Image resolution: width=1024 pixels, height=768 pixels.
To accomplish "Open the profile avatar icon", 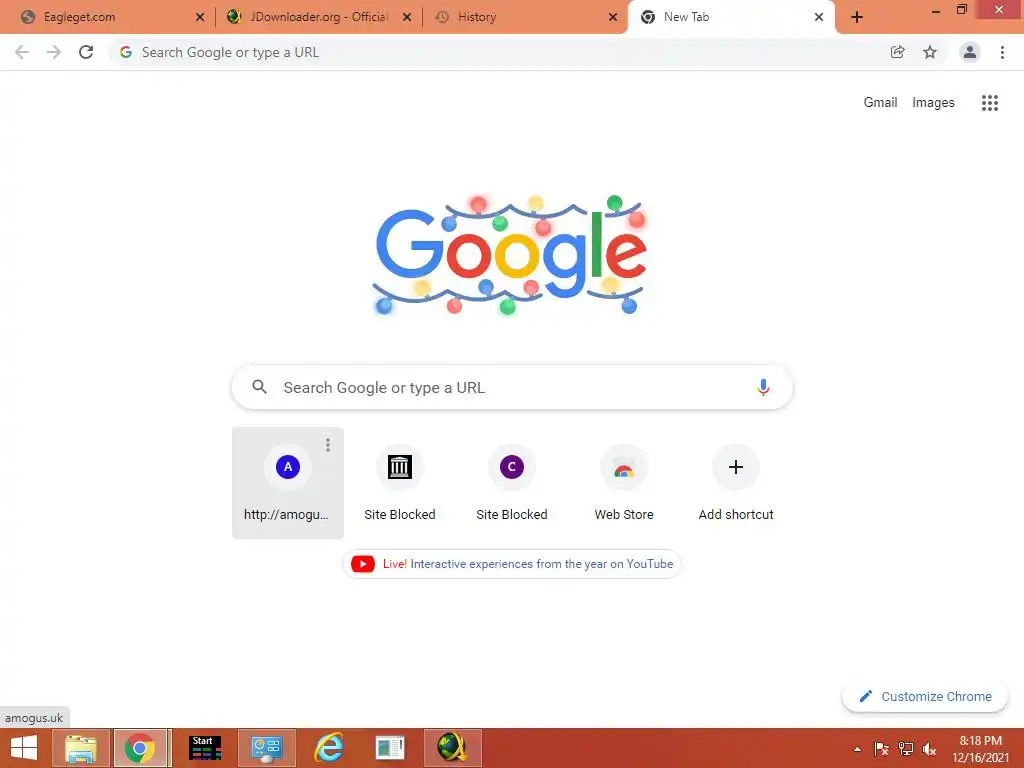I will tap(970, 52).
